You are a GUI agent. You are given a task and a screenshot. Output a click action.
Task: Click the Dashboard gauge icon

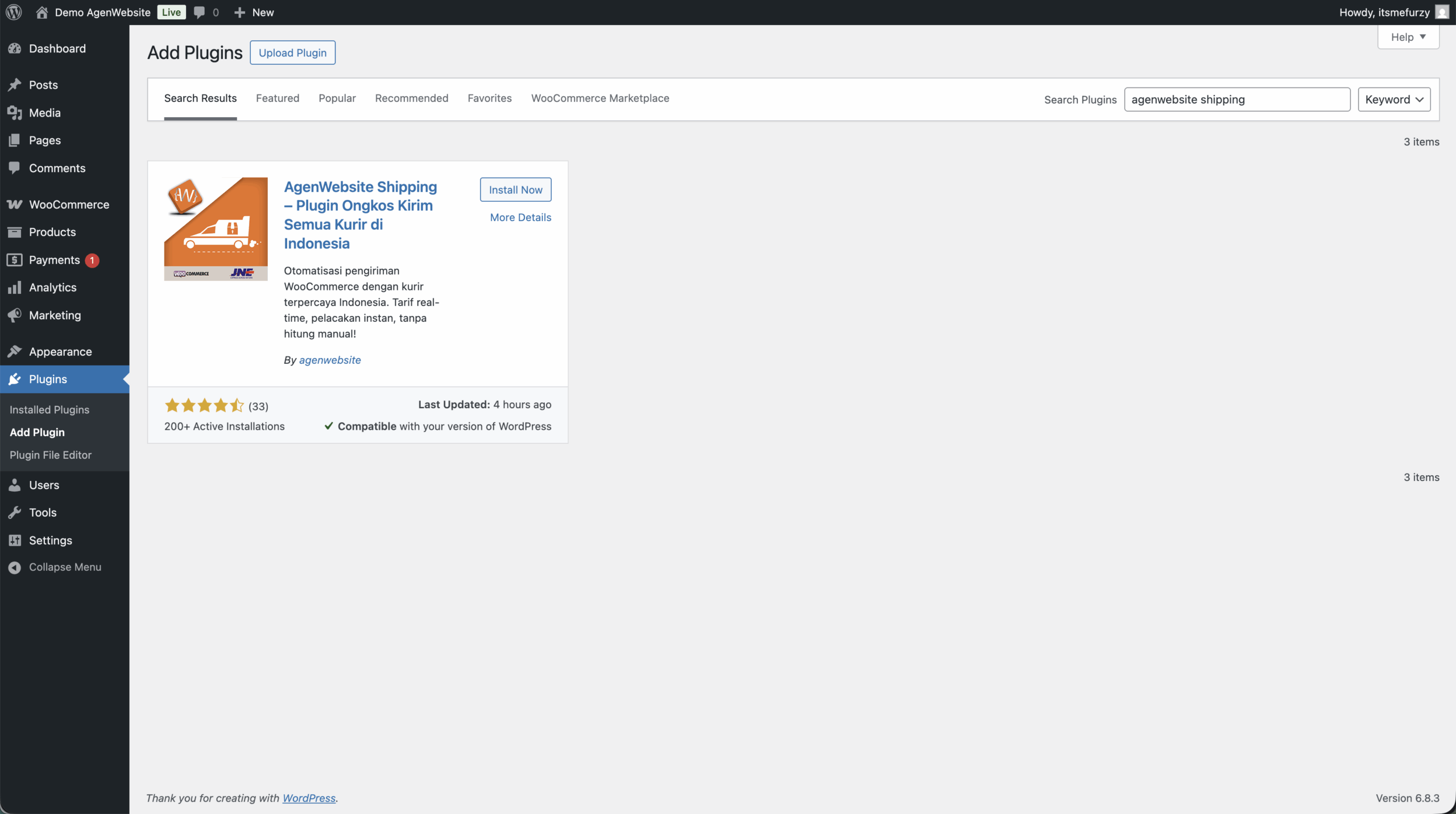click(x=15, y=49)
